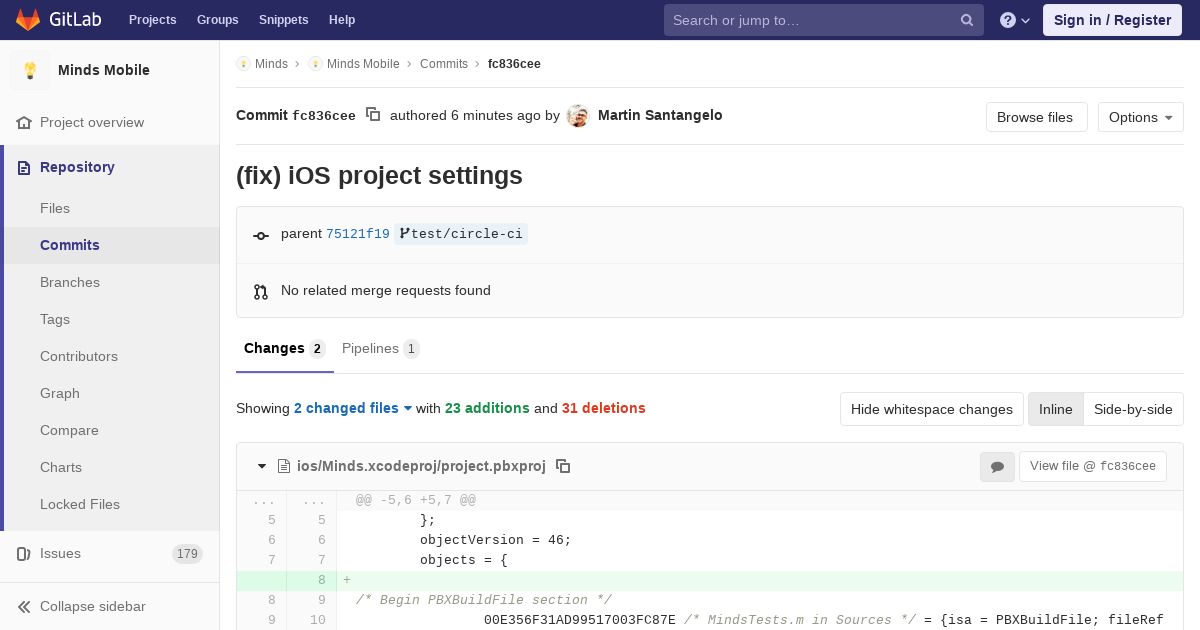This screenshot has width=1200, height=630.
Task: Click Browse files button
Action: click(1036, 117)
